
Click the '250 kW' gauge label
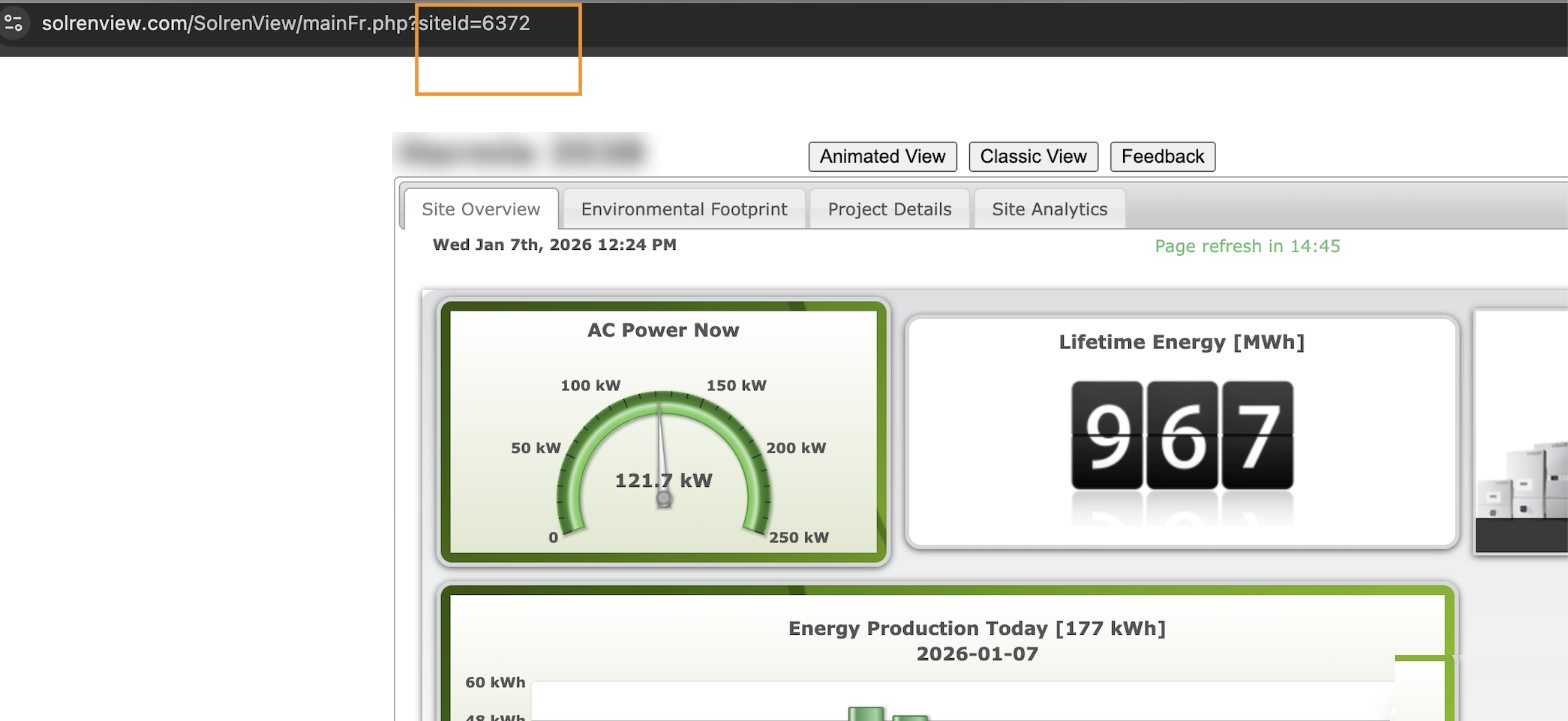[798, 538]
